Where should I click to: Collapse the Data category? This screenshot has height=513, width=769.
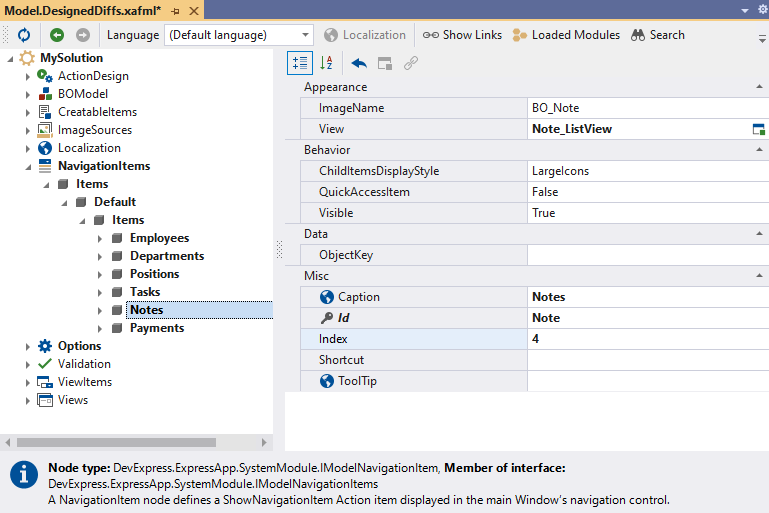coord(759,234)
